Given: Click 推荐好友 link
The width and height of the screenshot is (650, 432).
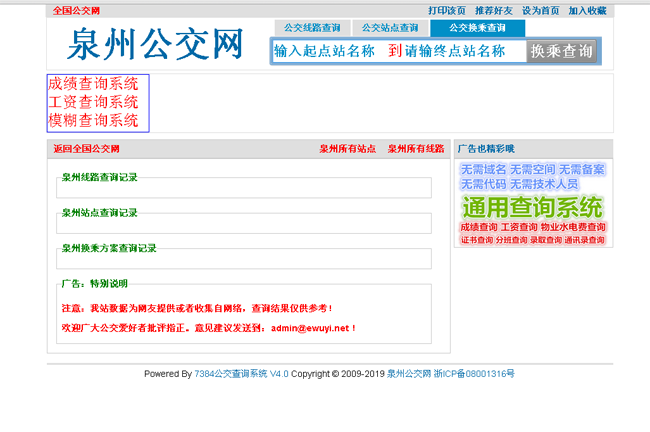Looking at the screenshot, I should [494, 11].
